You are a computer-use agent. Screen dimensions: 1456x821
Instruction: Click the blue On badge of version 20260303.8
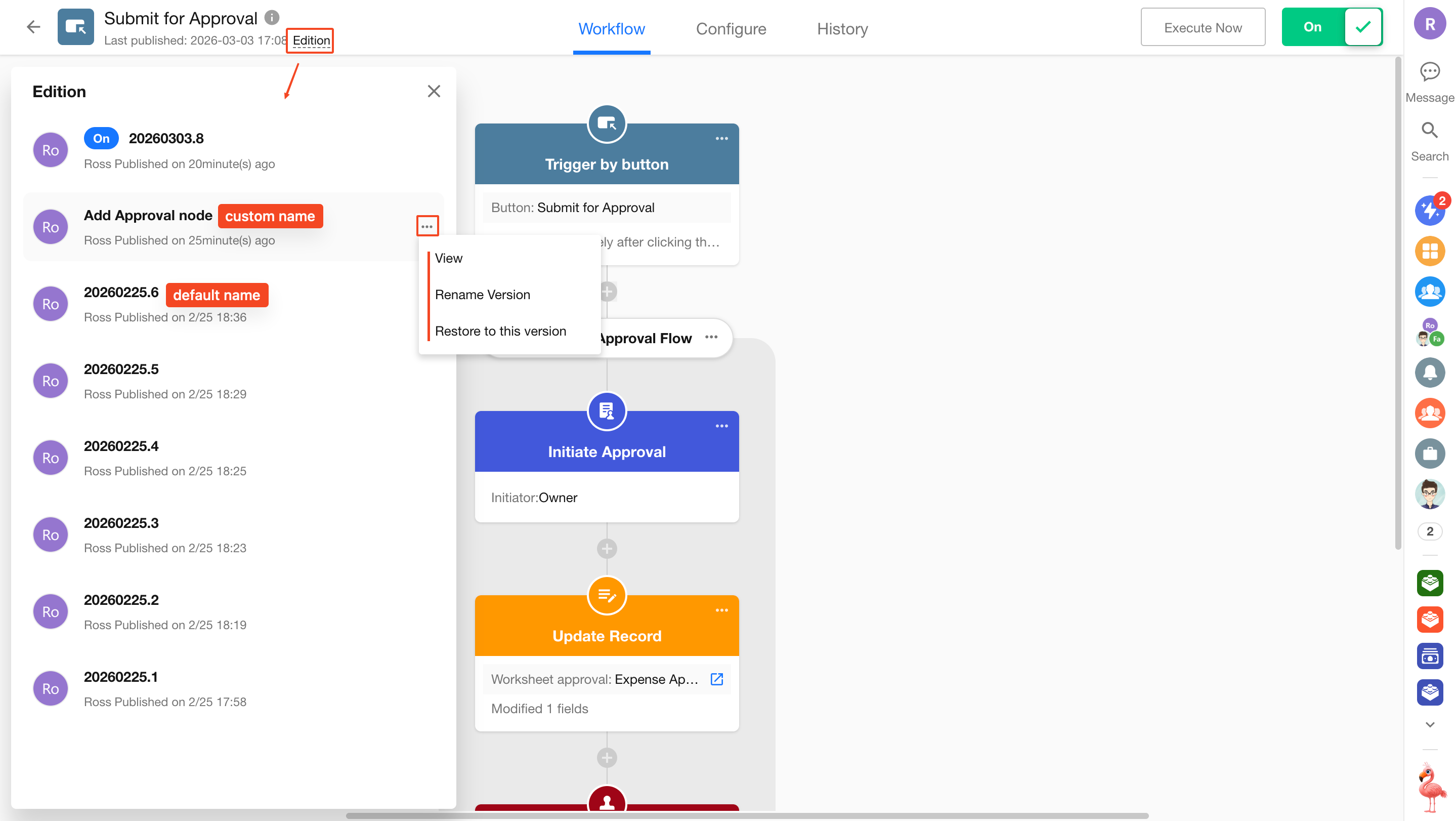[x=101, y=139]
